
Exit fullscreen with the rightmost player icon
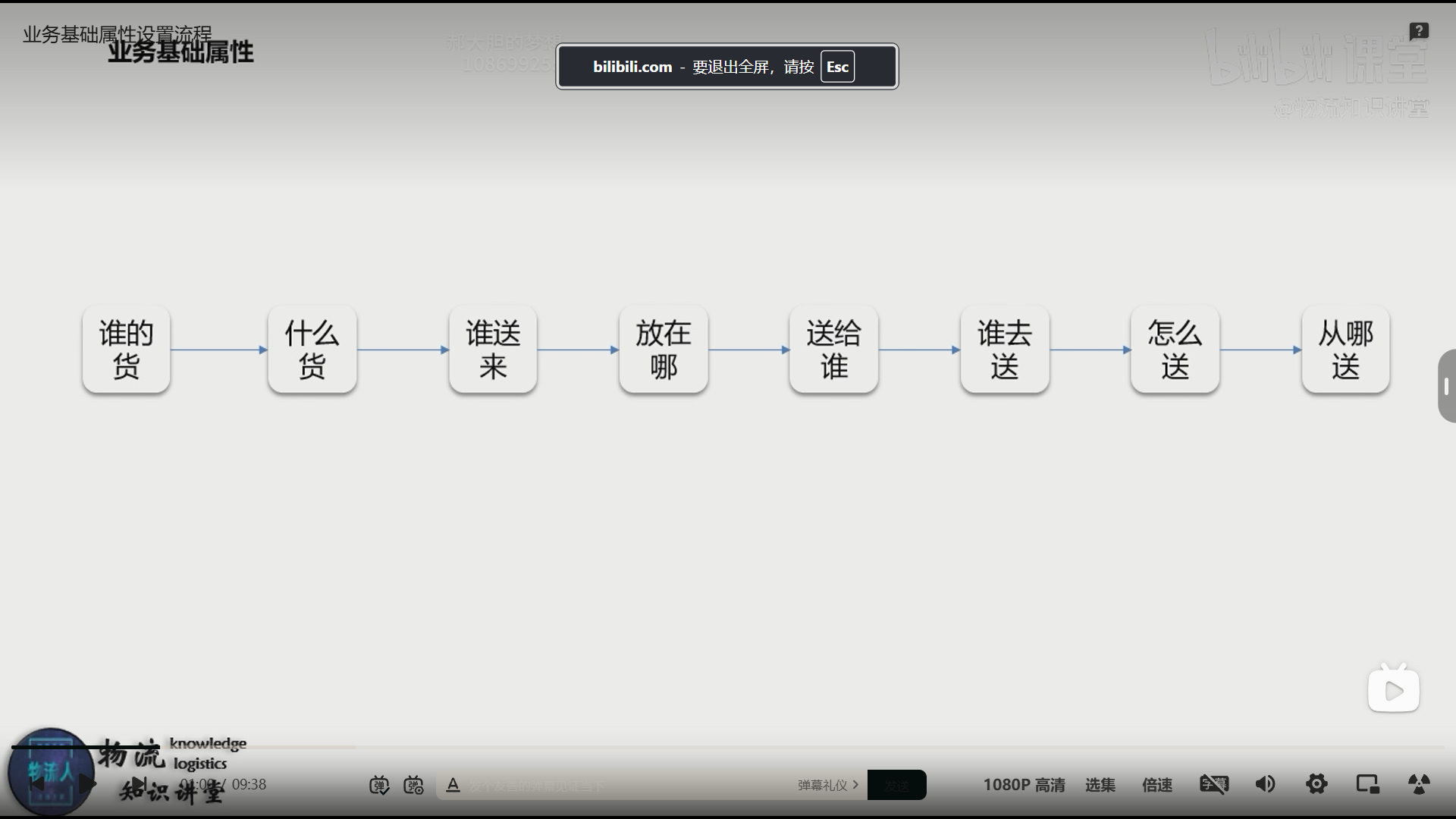pyautogui.click(x=1419, y=784)
